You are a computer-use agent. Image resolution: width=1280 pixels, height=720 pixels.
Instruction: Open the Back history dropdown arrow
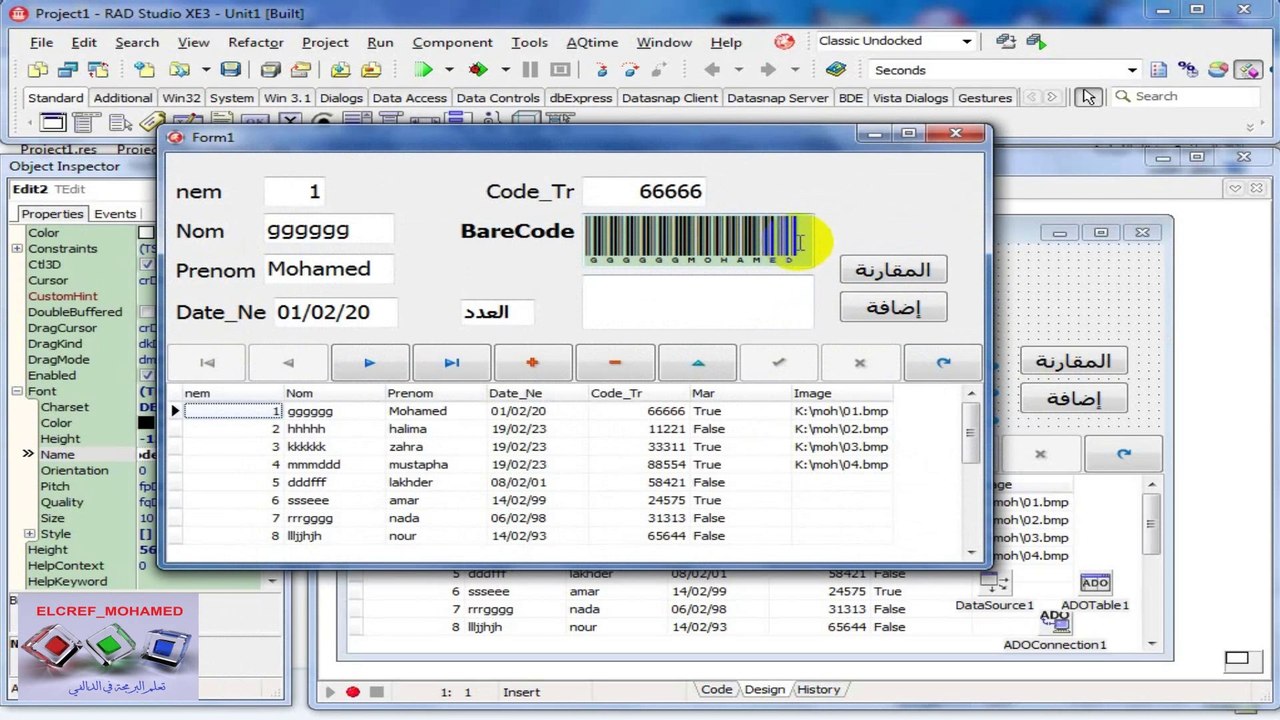point(739,70)
